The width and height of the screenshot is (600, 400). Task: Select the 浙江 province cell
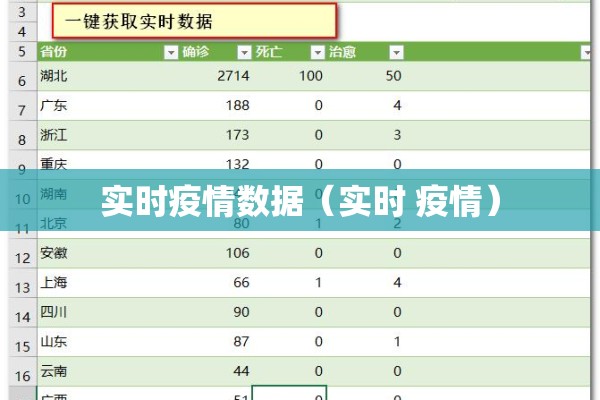108,135
